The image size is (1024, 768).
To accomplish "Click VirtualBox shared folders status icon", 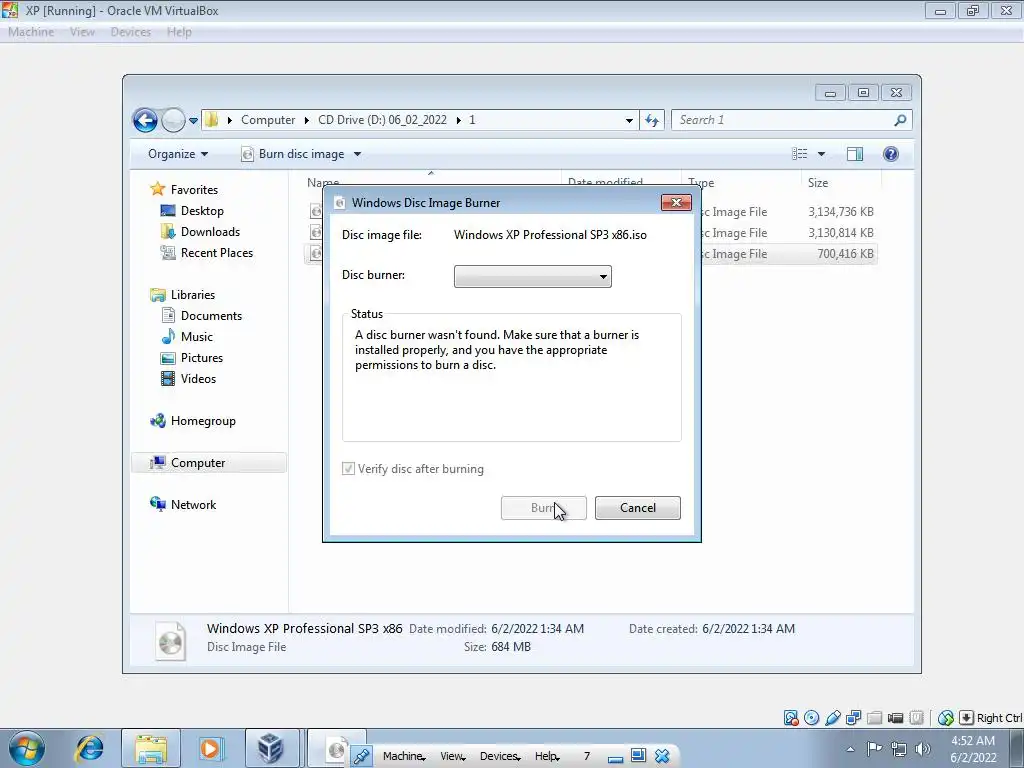I will tap(874, 718).
